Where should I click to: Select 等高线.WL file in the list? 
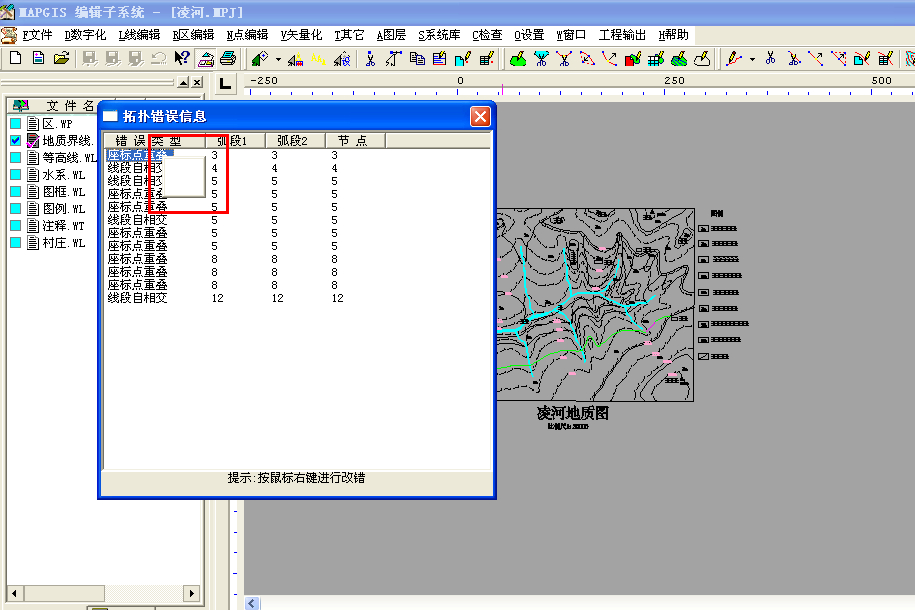(69, 158)
